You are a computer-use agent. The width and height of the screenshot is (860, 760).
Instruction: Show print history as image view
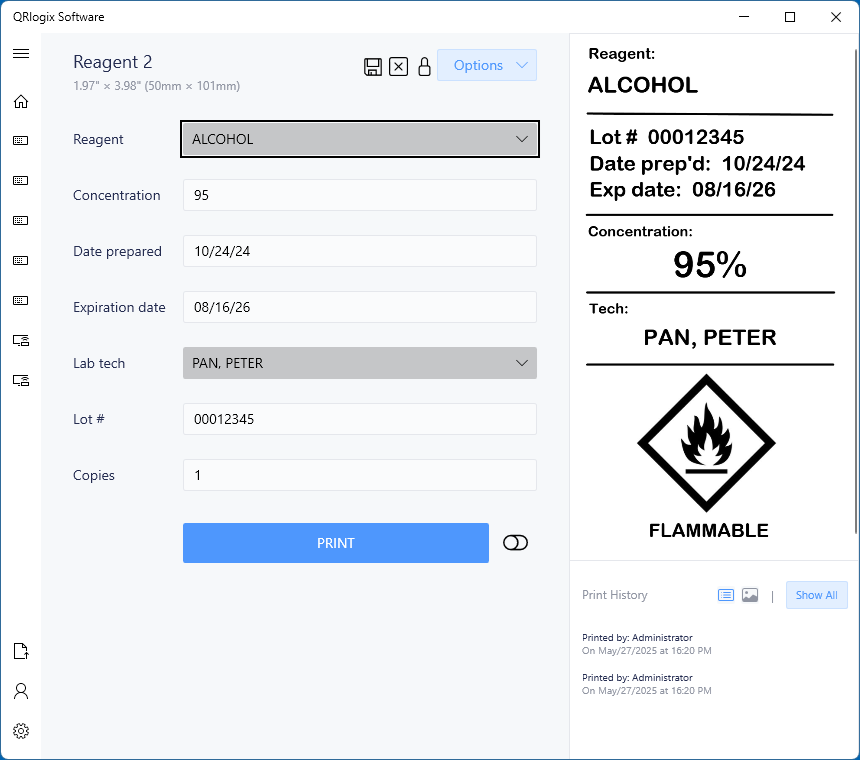[x=750, y=595]
